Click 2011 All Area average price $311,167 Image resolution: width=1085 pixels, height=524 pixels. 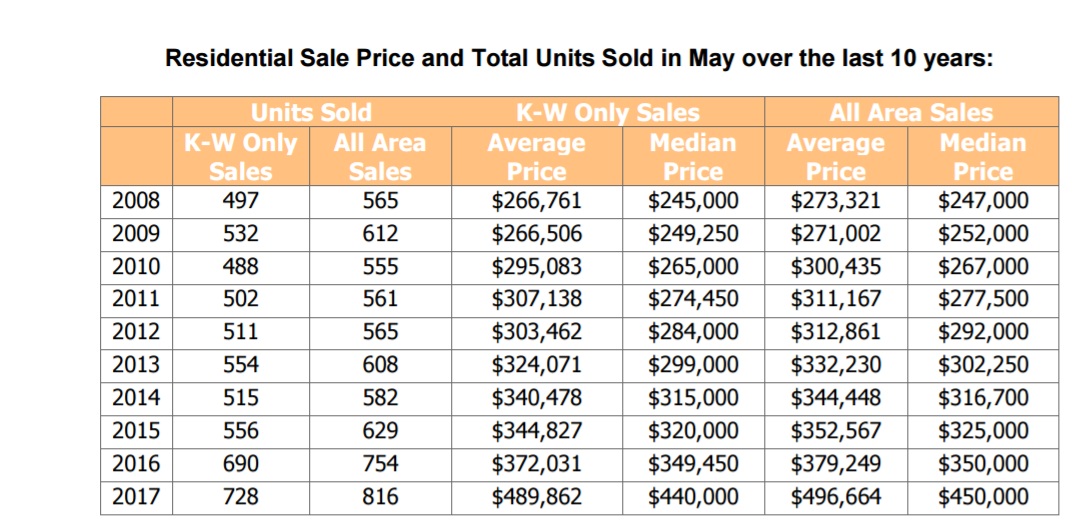tap(836, 299)
